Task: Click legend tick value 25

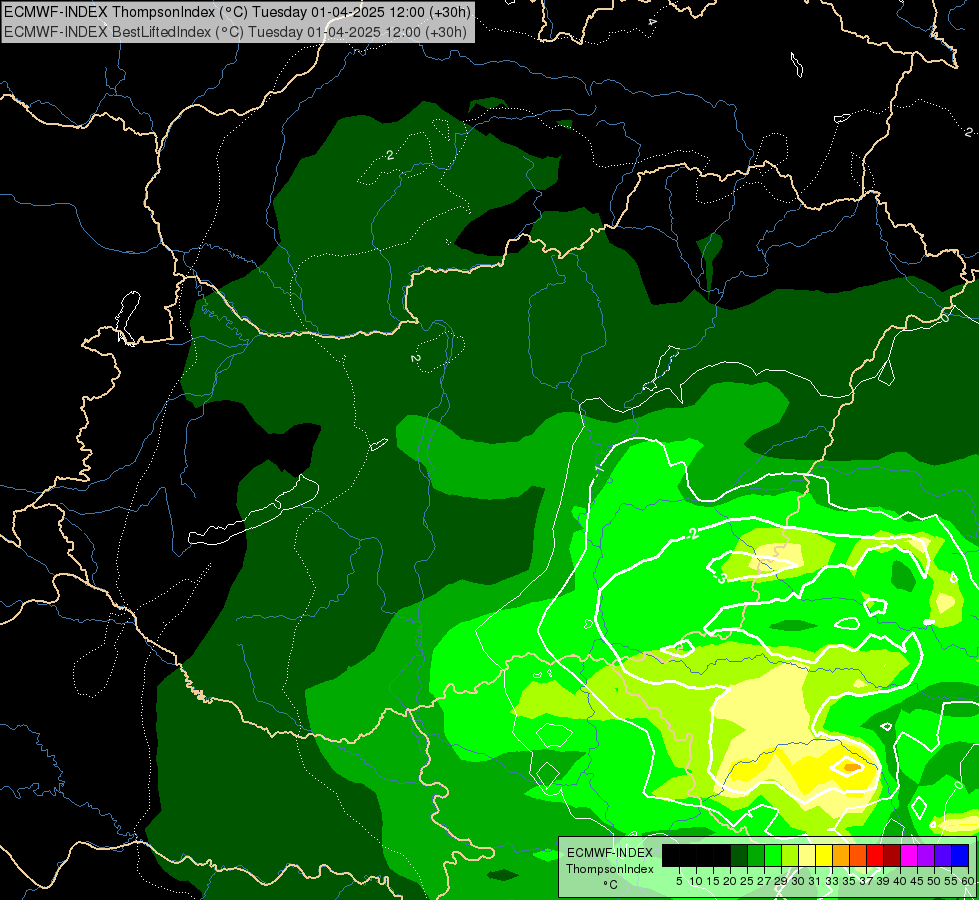Action: (747, 881)
